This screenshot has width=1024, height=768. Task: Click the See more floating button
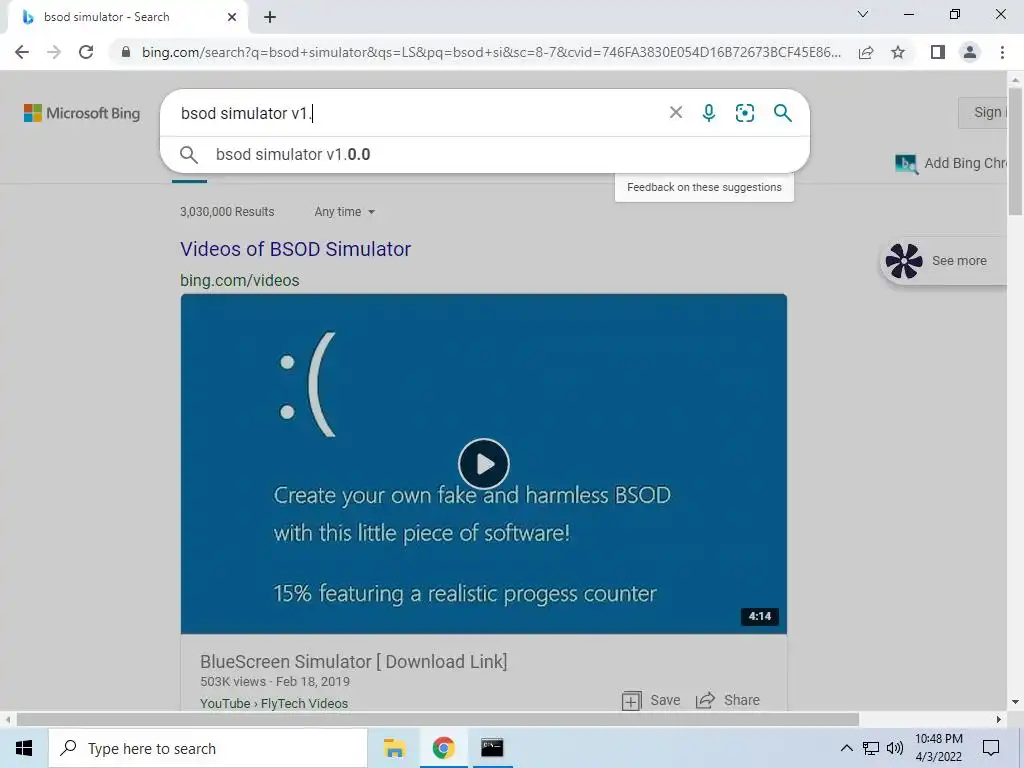pos(944,261)
